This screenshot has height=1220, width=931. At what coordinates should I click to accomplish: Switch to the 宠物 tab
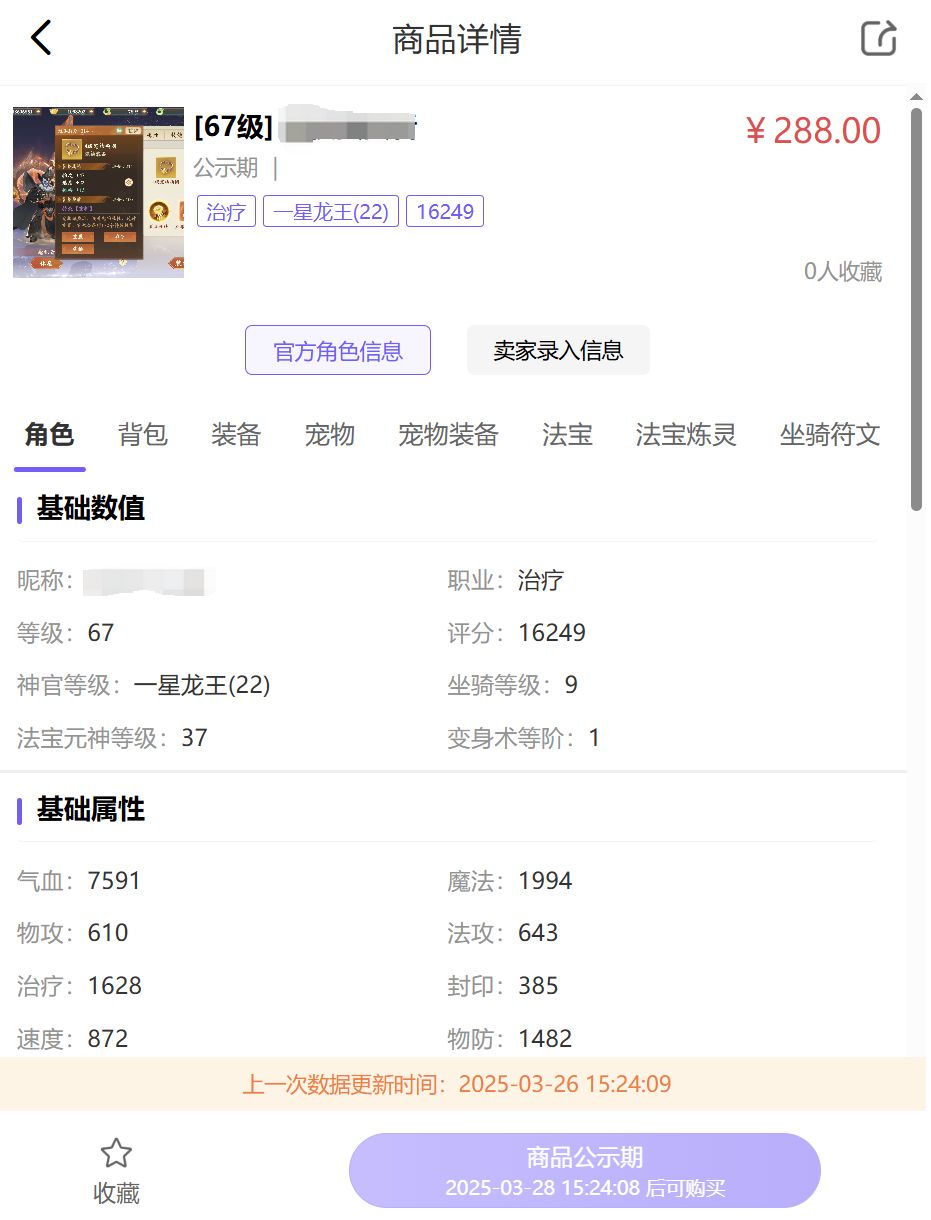tap(329, 434)
